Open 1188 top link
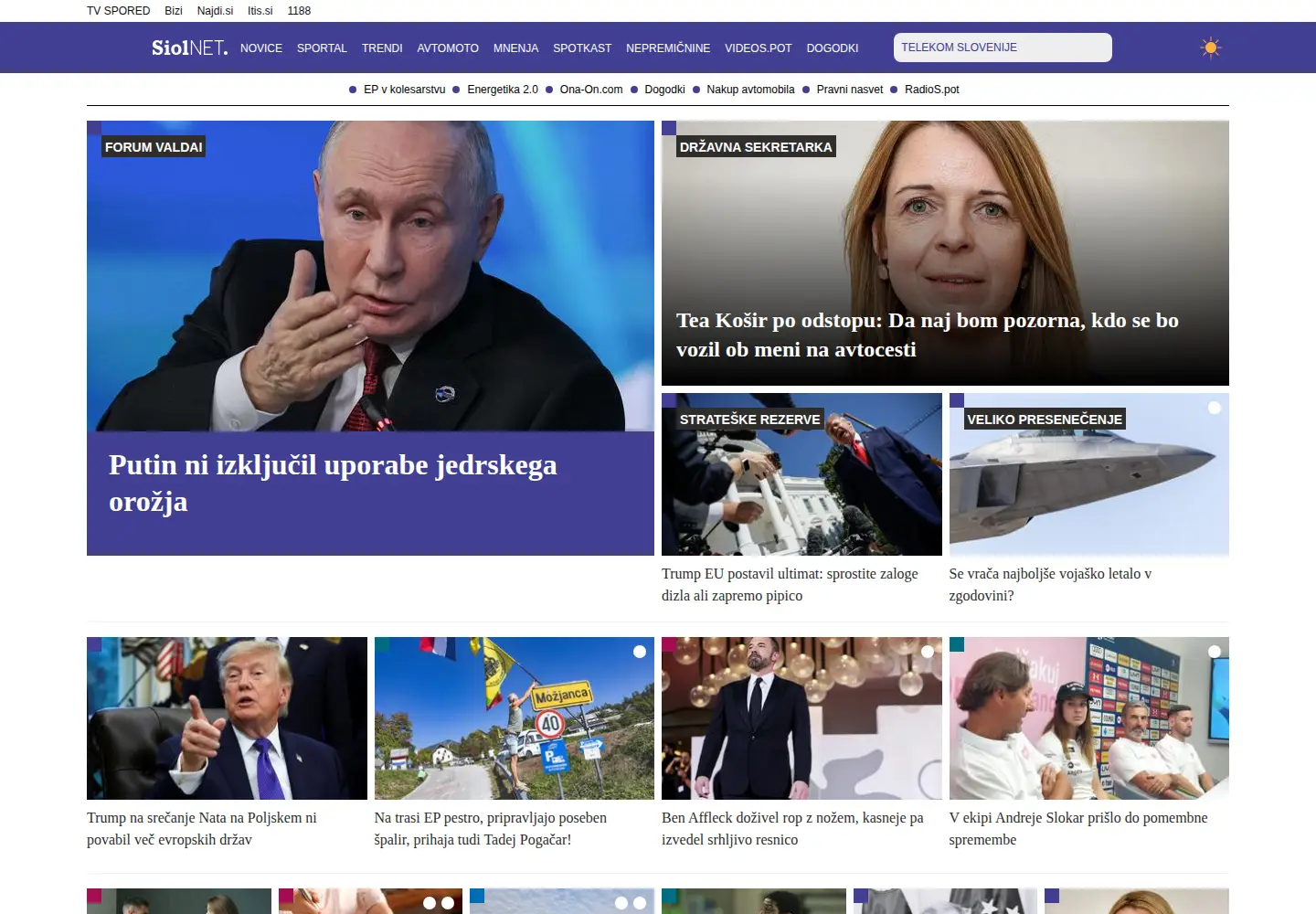 (x=299, y=11)
